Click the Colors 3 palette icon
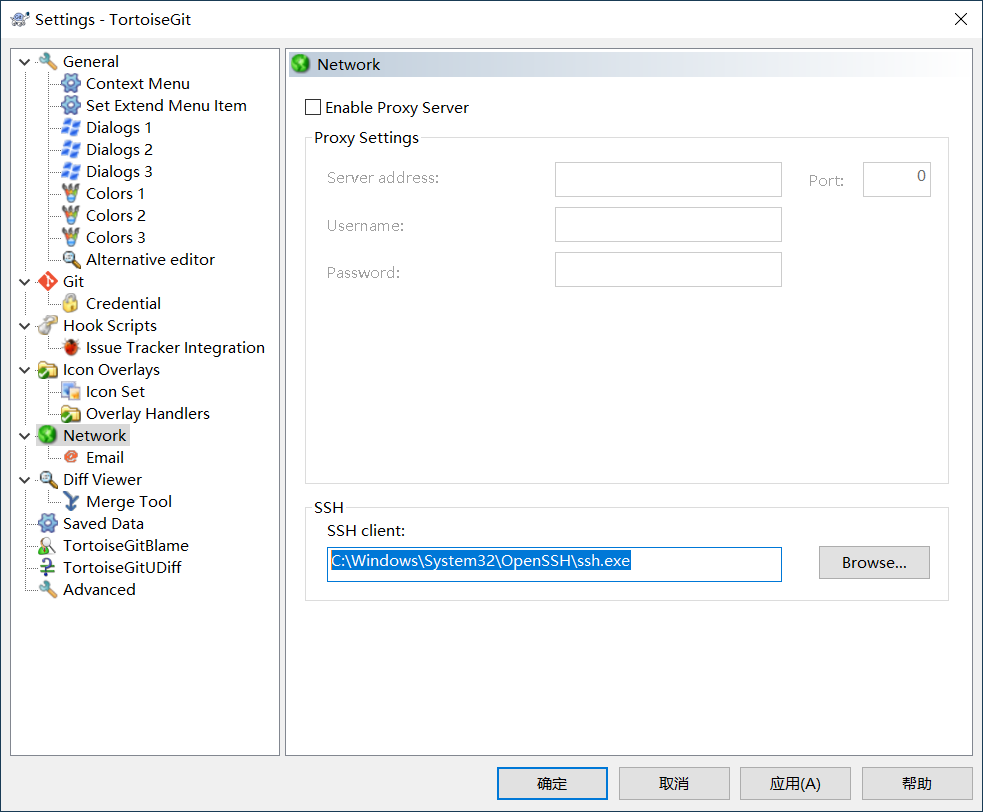983x812 pixels. coord(71,237)
